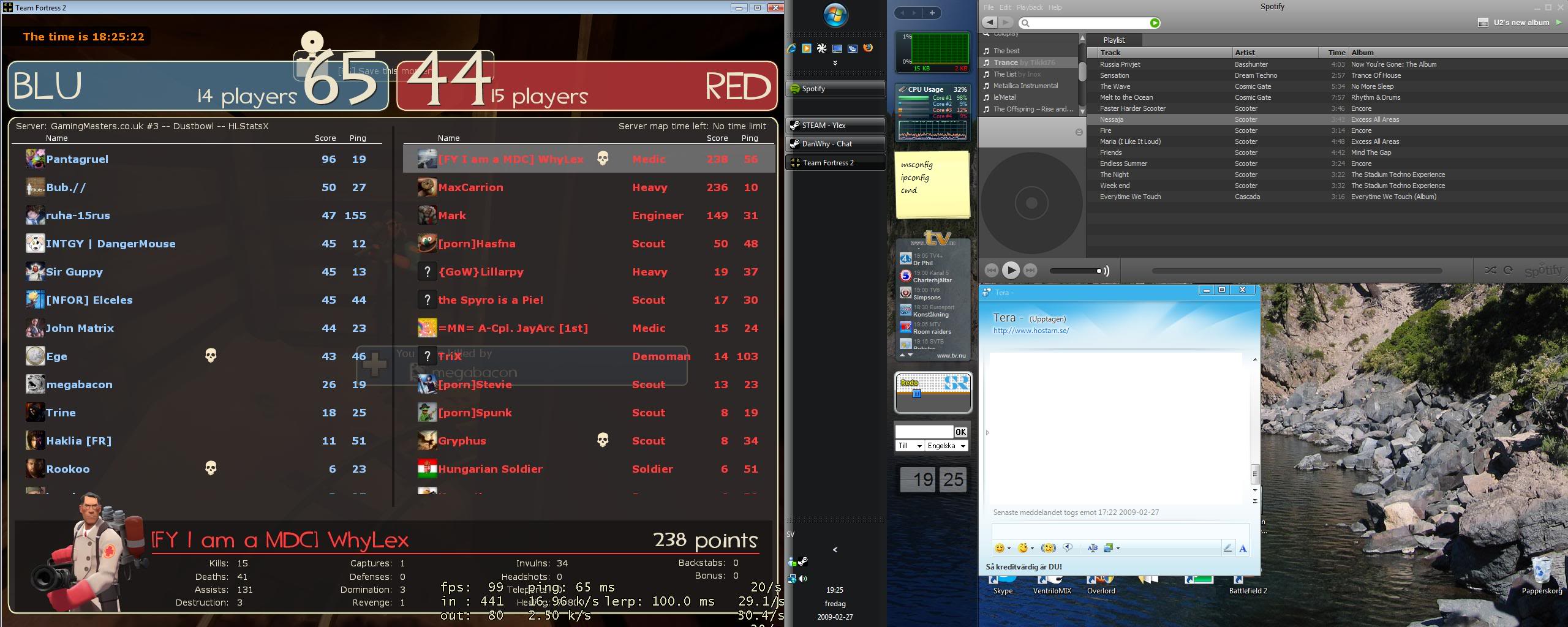Toggle repeat mode in Spotify
Screen dimensions: 1568x627
pos(1508,270)
